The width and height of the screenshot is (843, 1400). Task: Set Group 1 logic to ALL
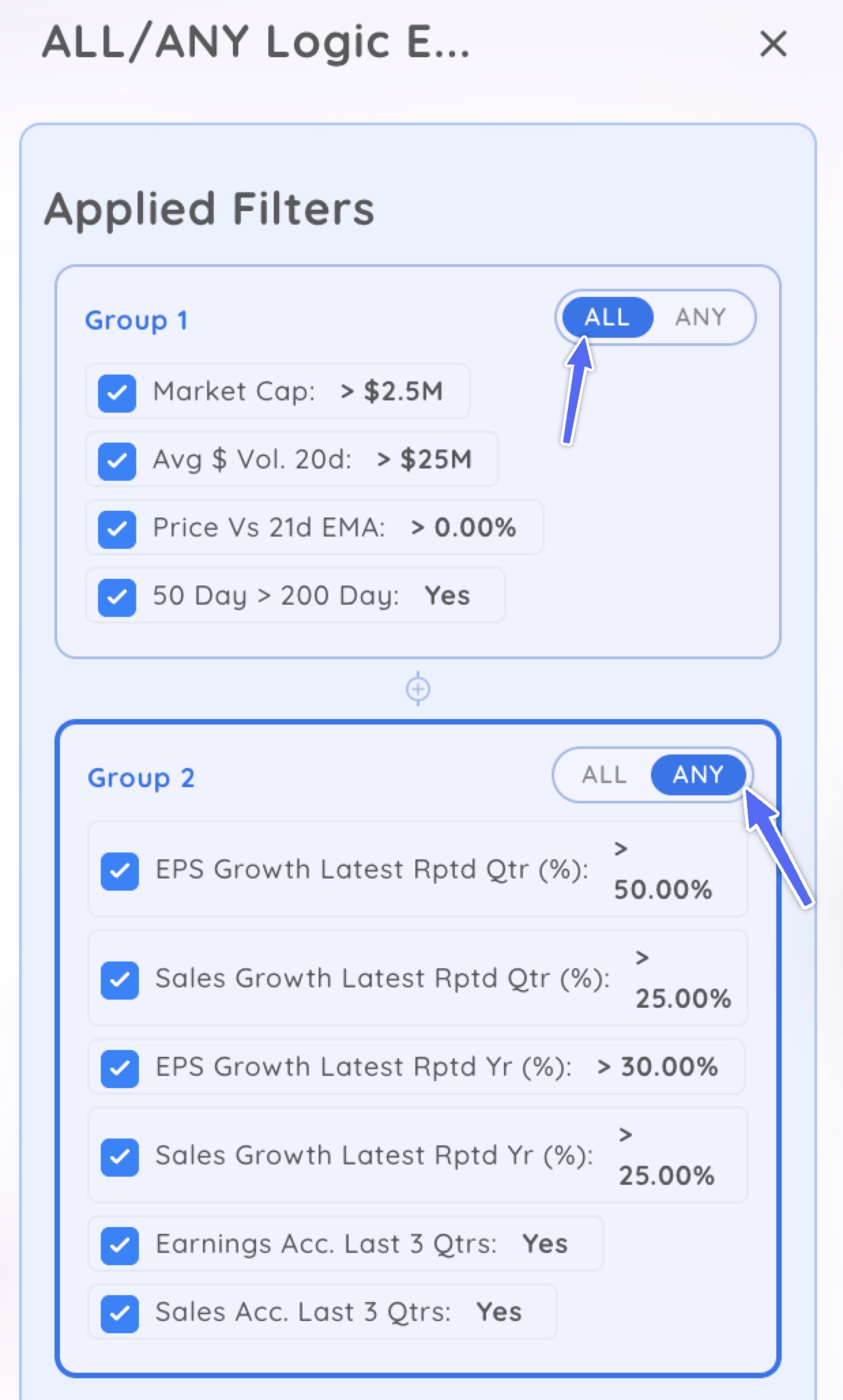coord(607,317)
